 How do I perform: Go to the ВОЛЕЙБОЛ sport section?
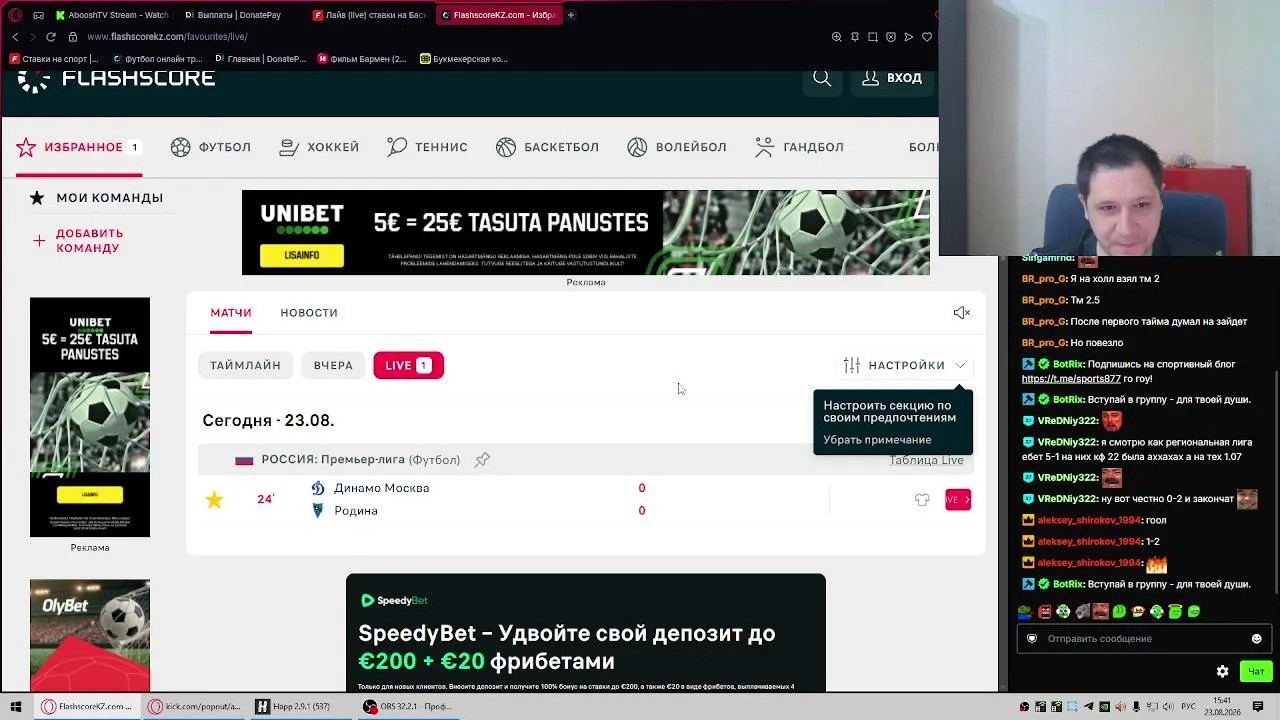pos(677,147)
